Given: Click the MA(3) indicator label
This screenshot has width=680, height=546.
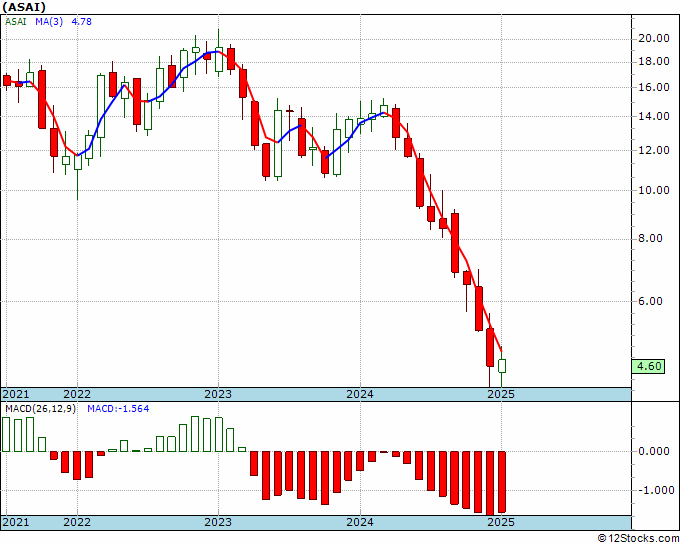Looking at the screenshot, I should pyautogui.click(x=49, y=22).
